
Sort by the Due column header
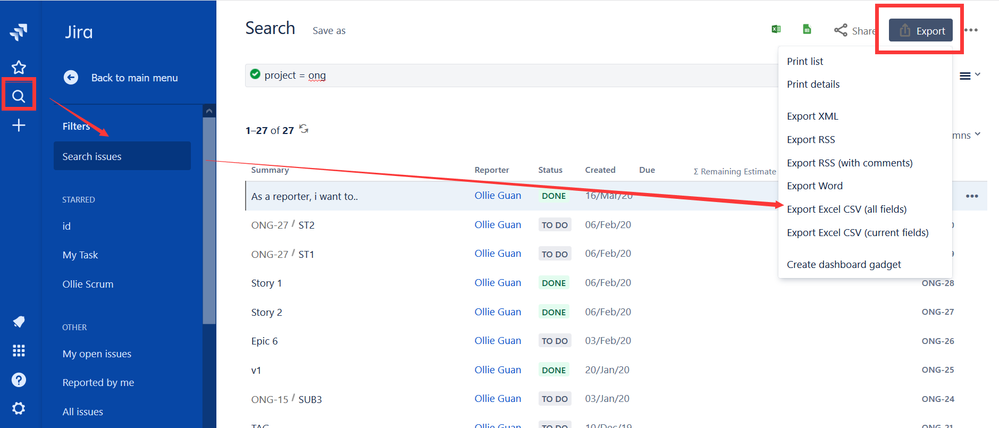pyautogui.click(x=647, y=170)
